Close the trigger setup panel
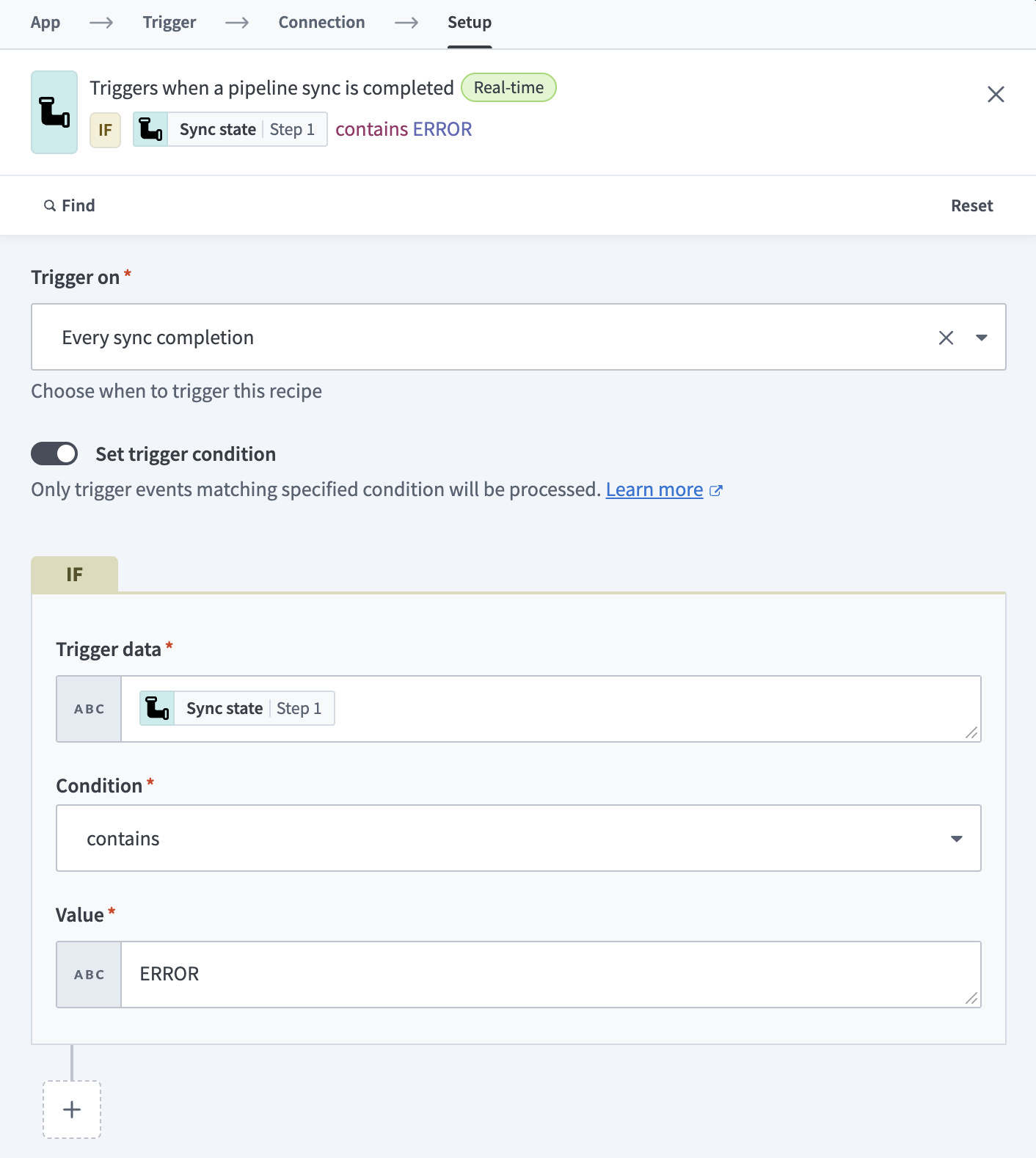 click(x=996, y=95)
